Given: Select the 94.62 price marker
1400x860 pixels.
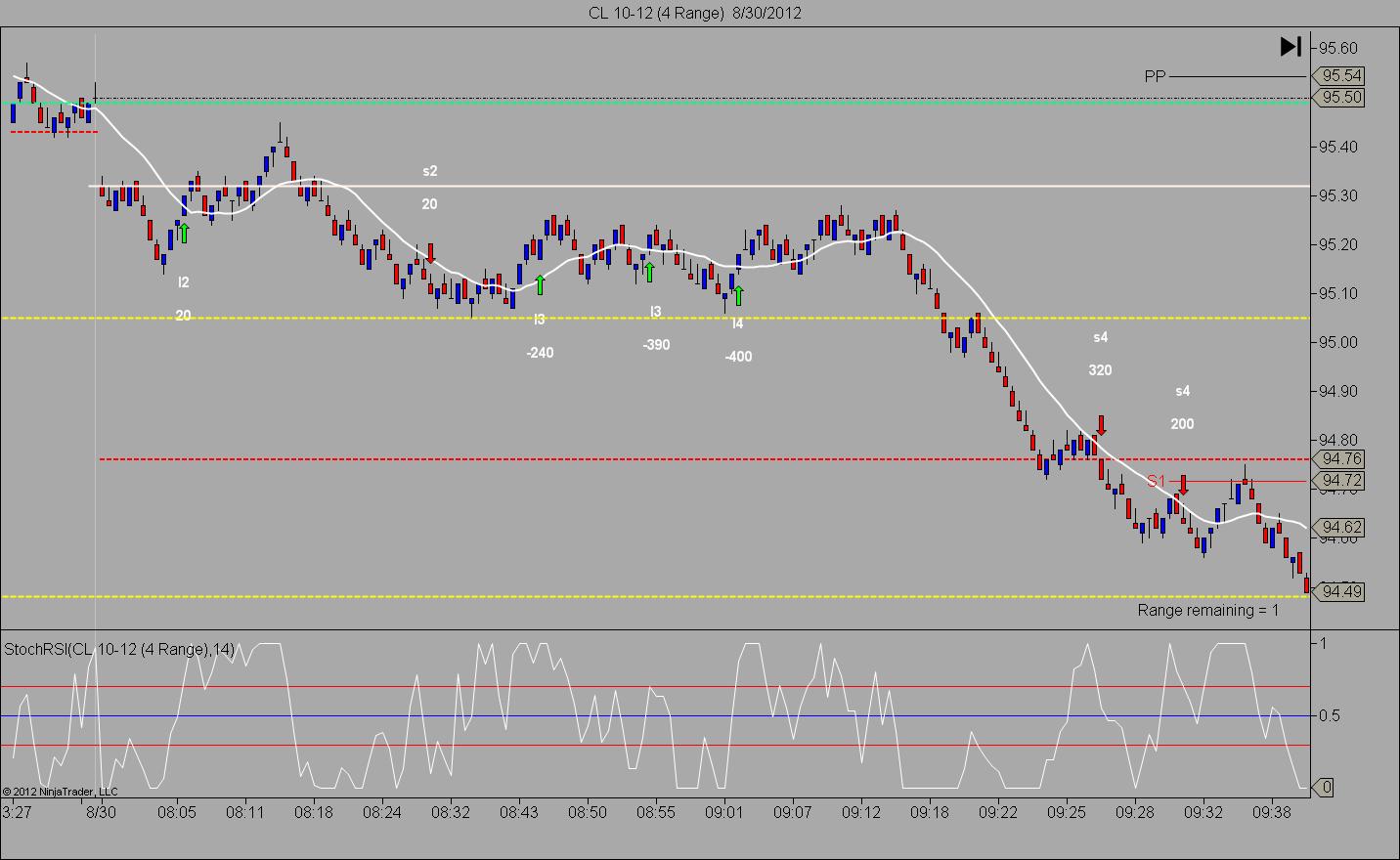Looking at the screenshot, I should 1340,527.
